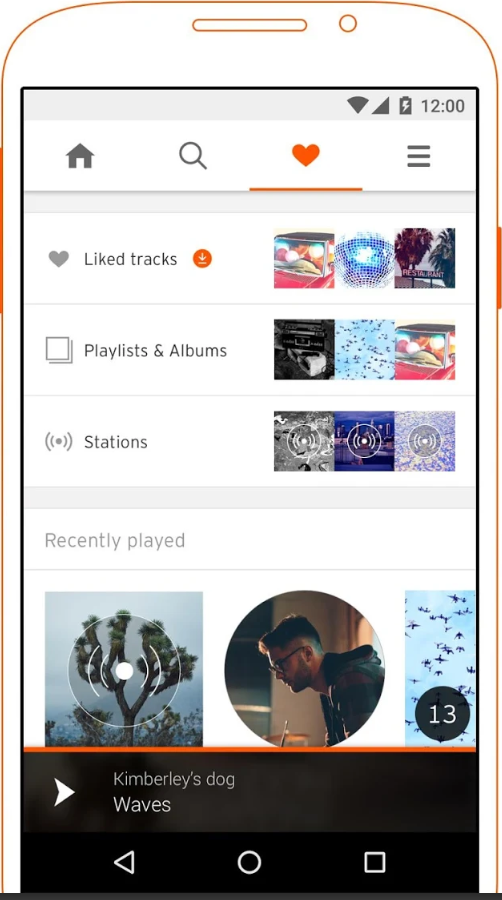Tap the offline download icon beside Liked tracks
502x900 pixels.
[x=202, y=259]
